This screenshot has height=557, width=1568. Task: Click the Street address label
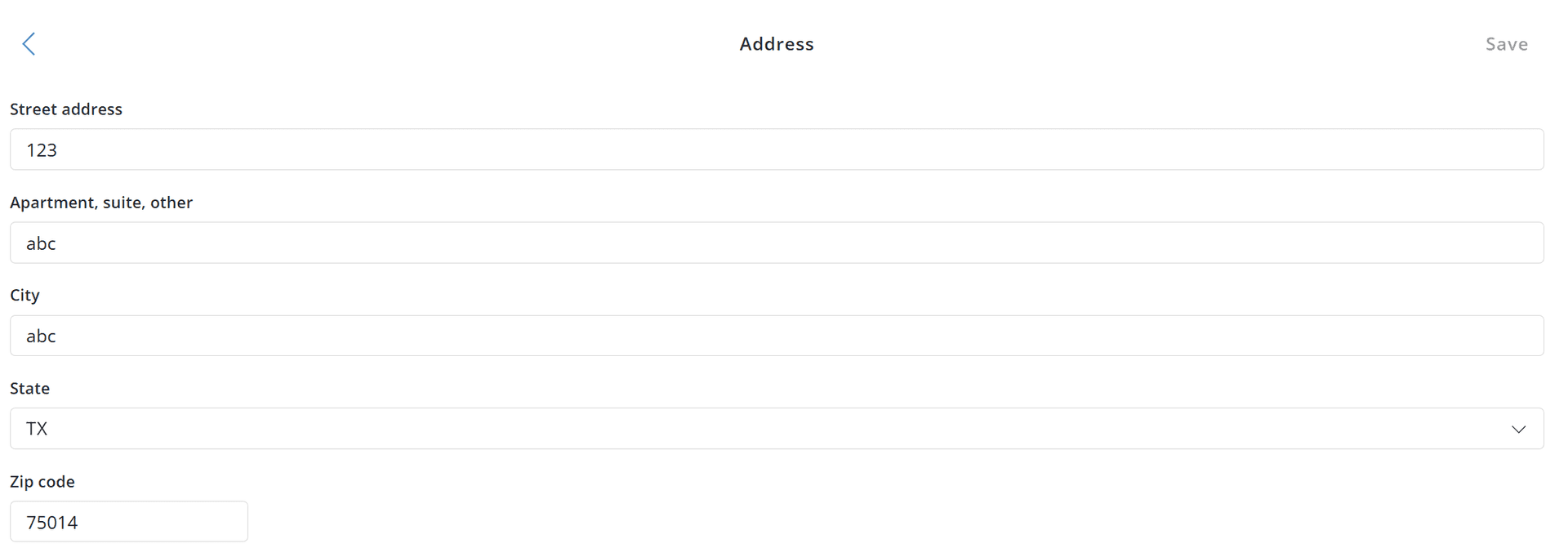point(66,109)
